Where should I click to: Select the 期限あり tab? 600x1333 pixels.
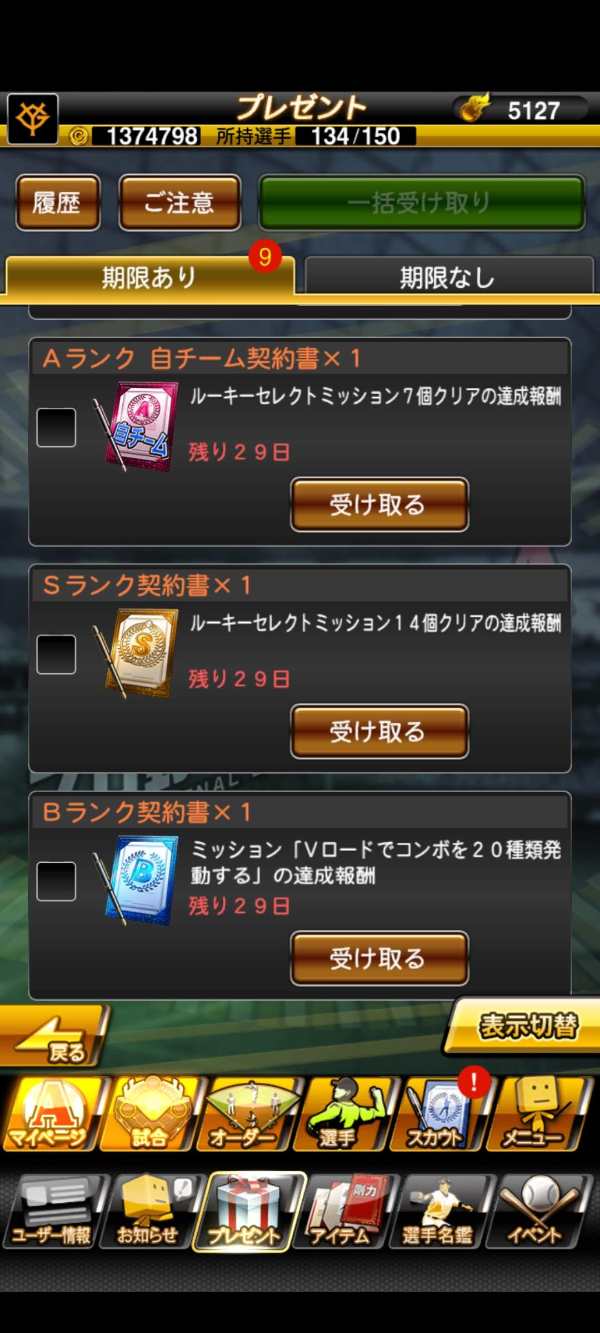tap(150, 277)
